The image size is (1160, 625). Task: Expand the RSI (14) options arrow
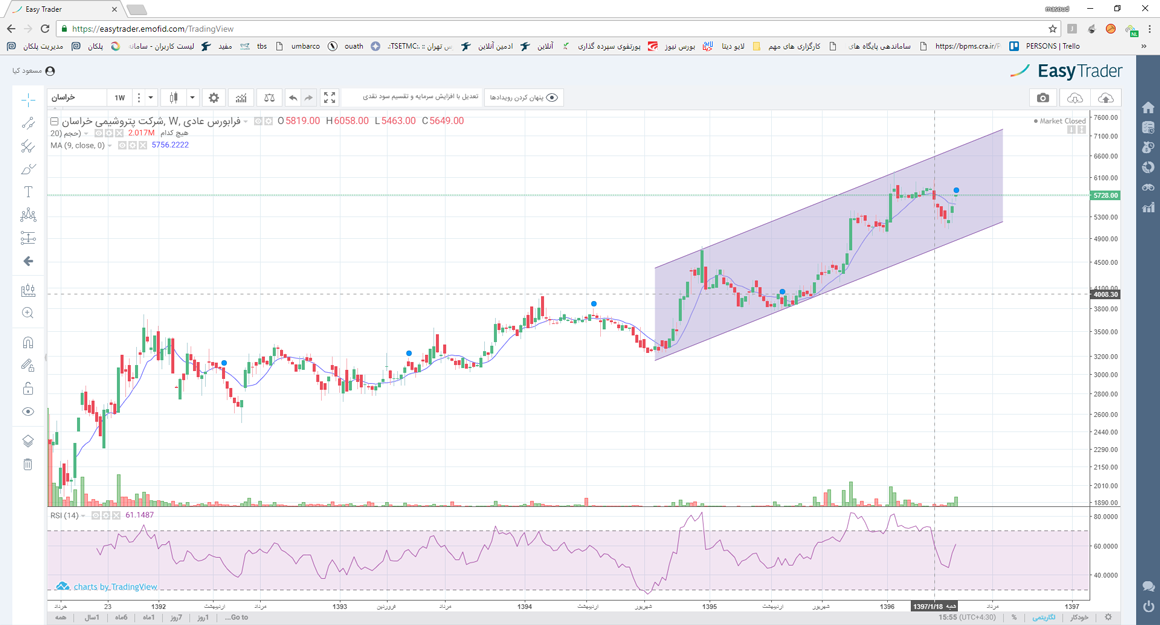[83, 516]
